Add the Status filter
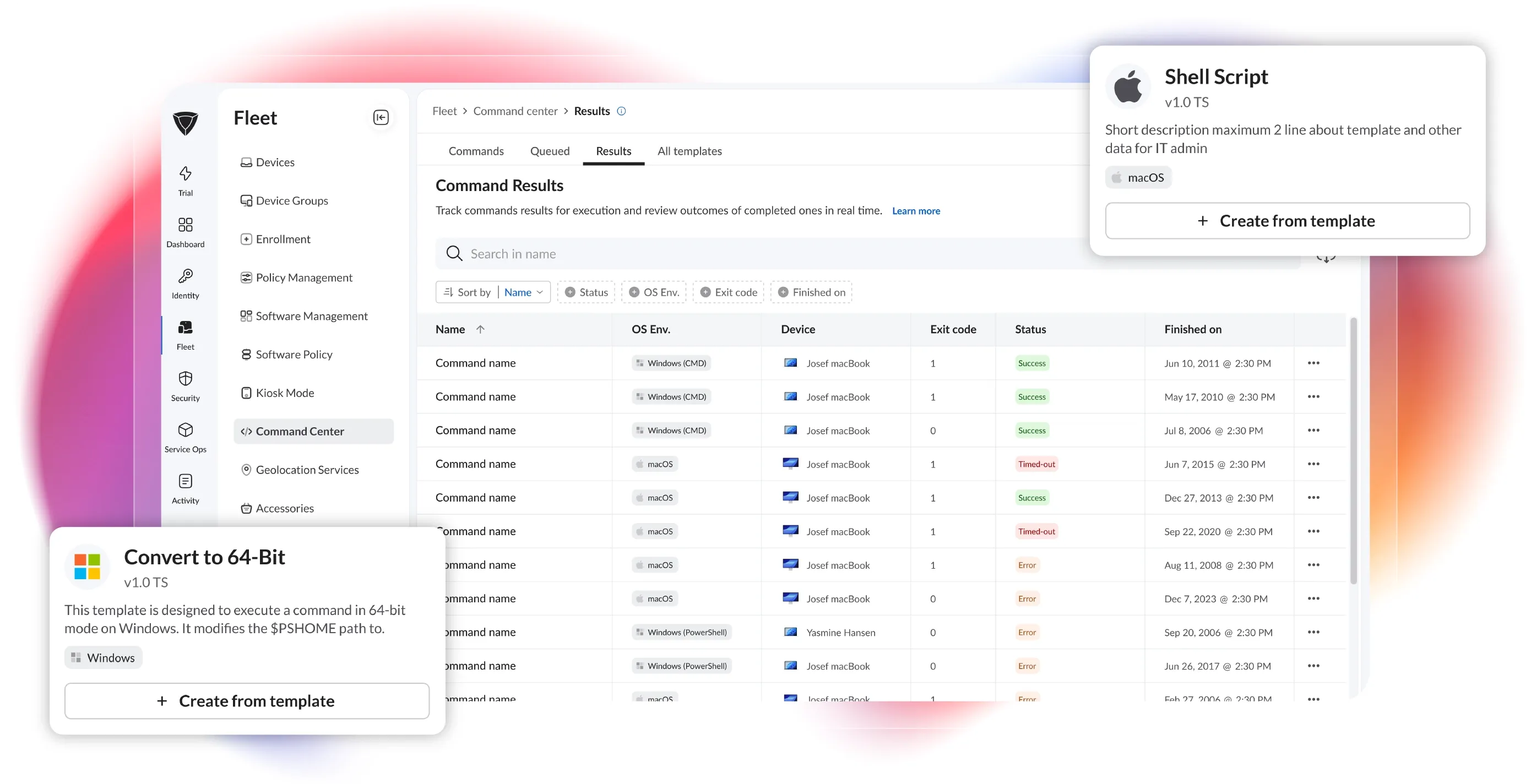 tap(586, 292)
